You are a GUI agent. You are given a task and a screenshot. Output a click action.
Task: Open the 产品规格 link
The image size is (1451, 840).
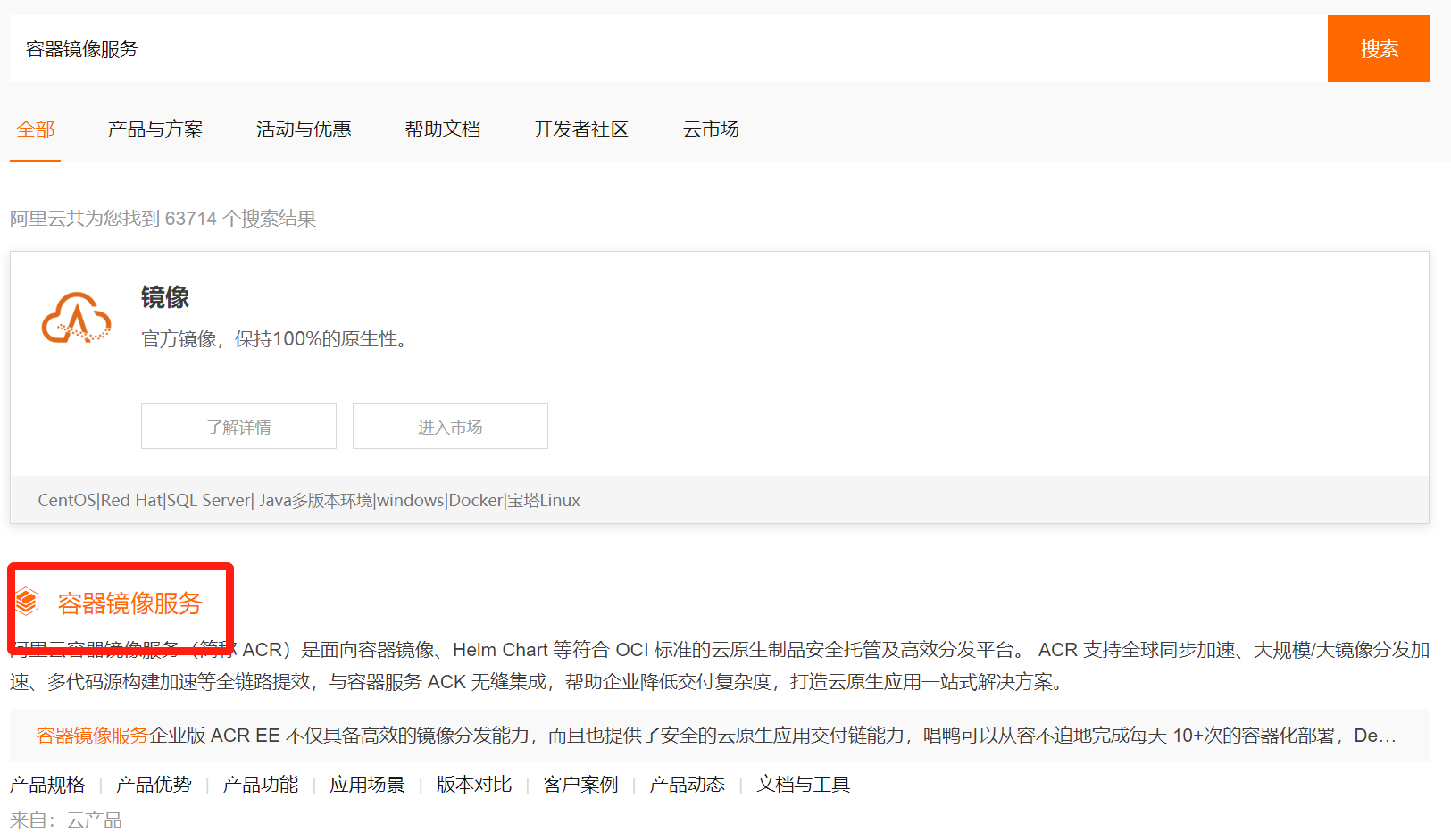tap(47, 785)
